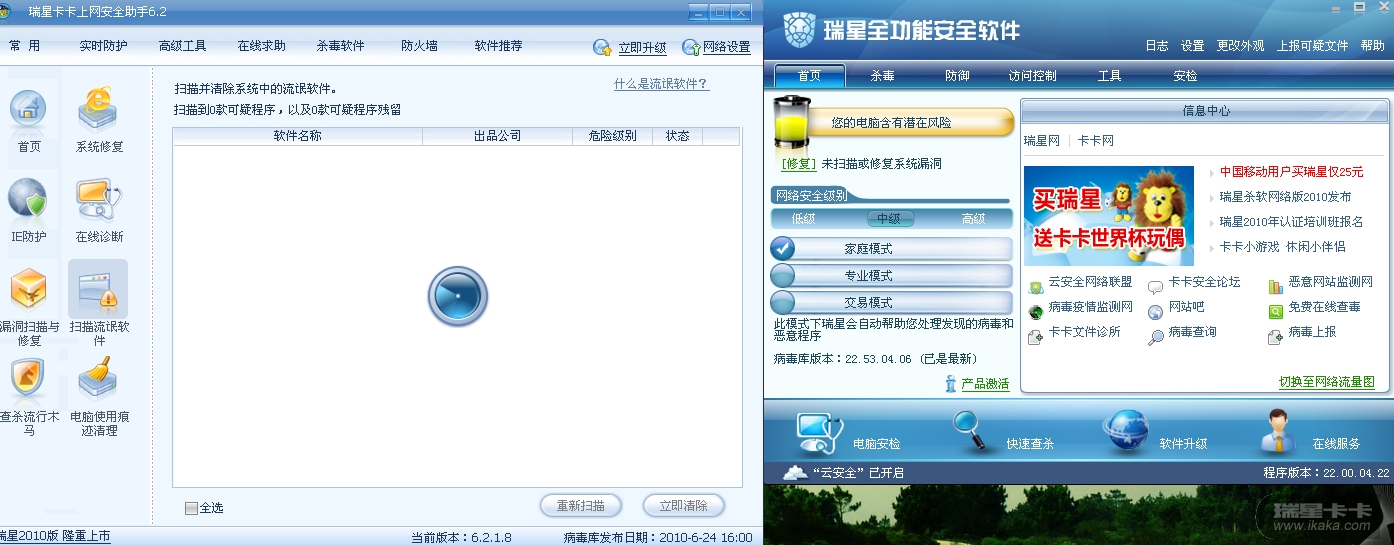Open 云安全网络联盟 link icon
This screenshot has width=1394, height=545.
(1036, 287)
